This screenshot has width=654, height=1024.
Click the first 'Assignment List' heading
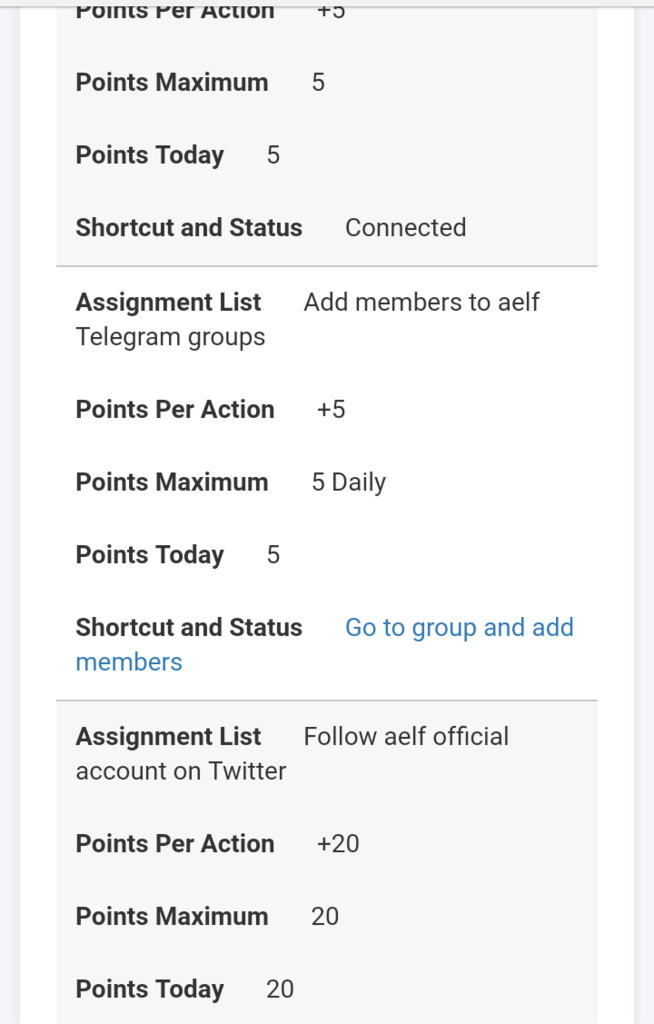(x=168, y=302)
